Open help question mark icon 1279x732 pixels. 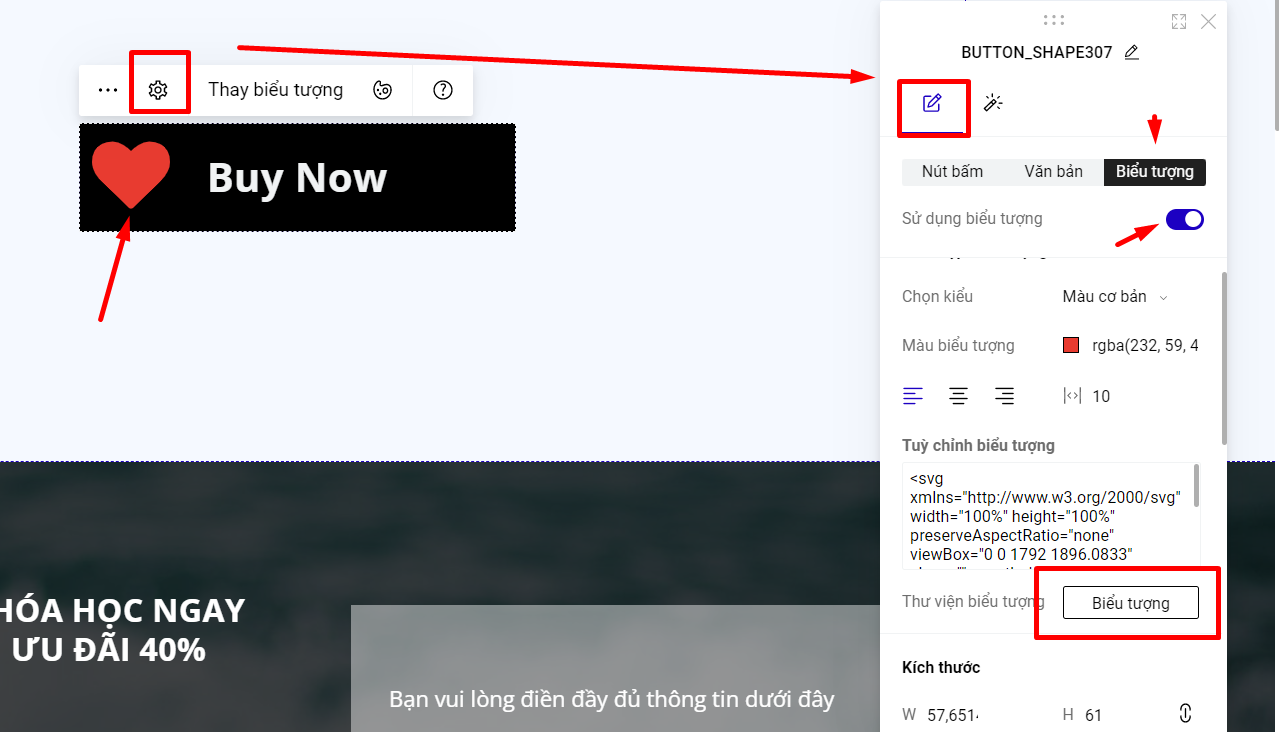coord(443,90)
